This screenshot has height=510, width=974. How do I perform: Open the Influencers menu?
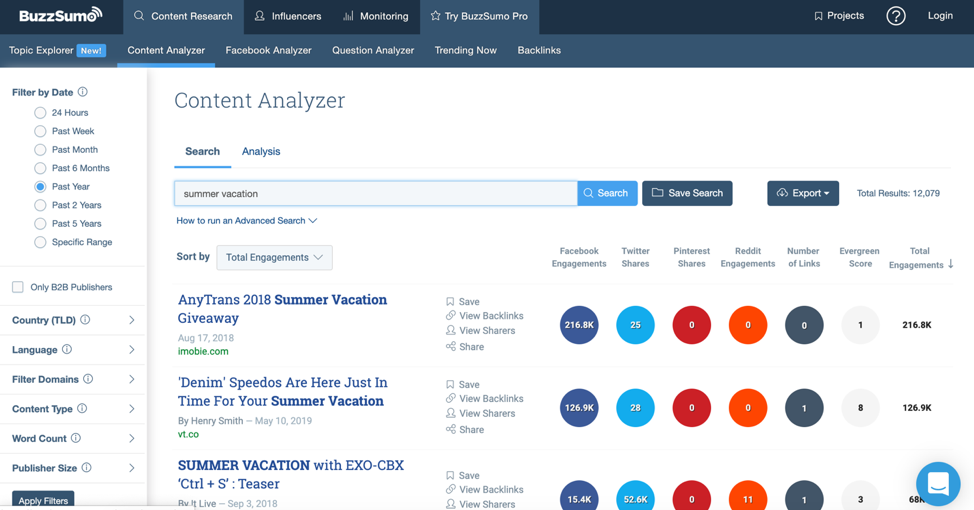[x=288, y=16]
